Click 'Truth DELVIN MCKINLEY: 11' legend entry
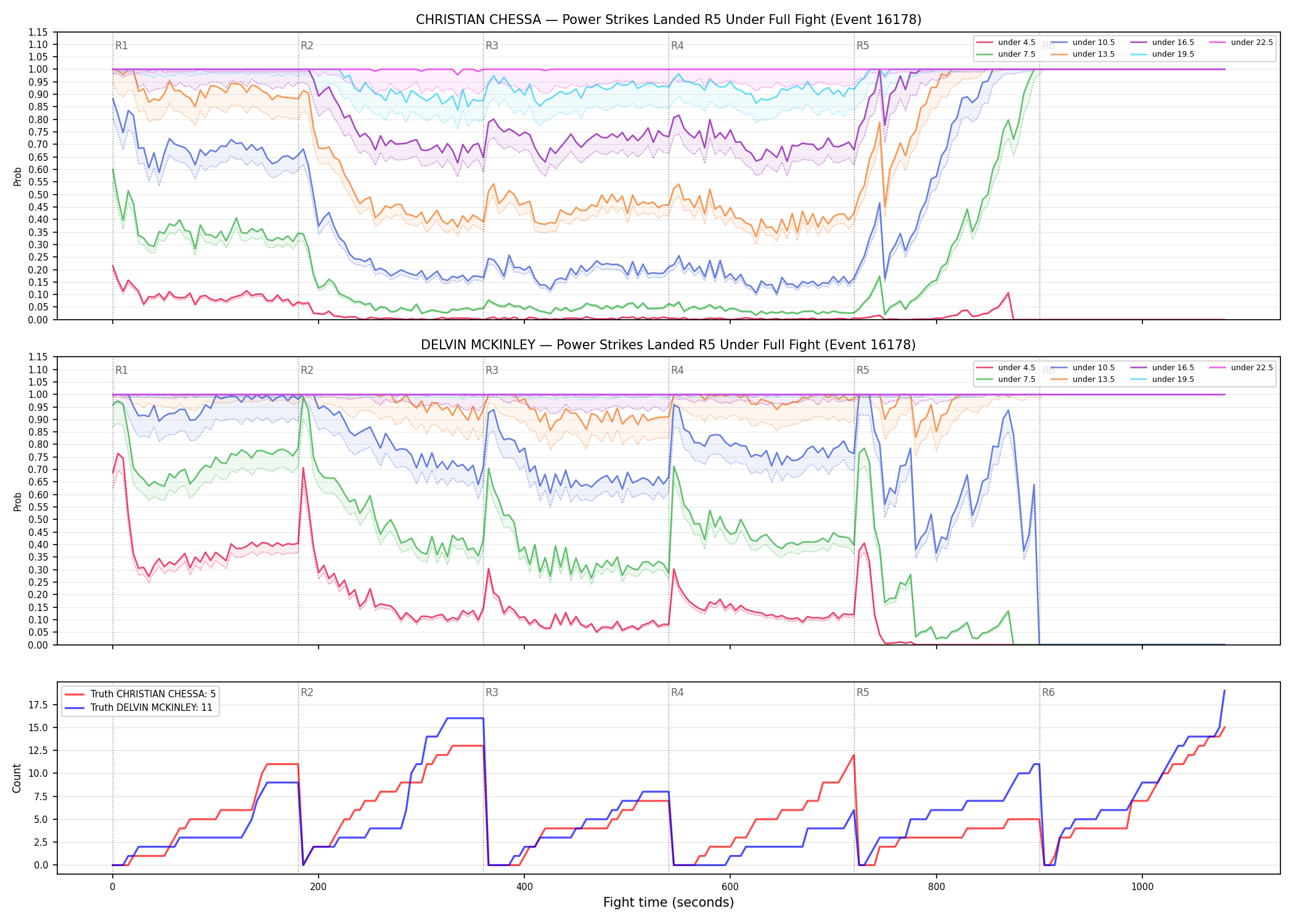This screenshot has width=1294, height=924. [138, 708]
